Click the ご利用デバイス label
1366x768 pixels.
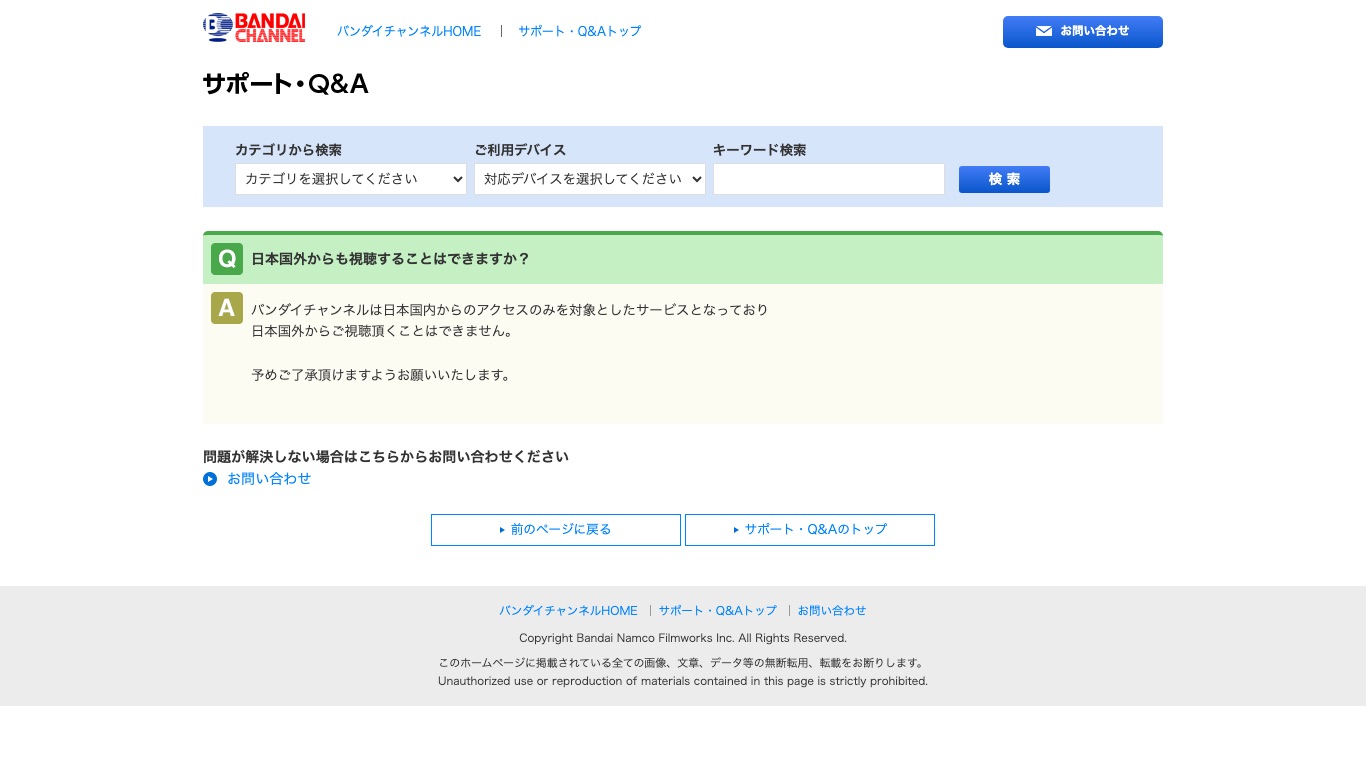pos(520,150)
